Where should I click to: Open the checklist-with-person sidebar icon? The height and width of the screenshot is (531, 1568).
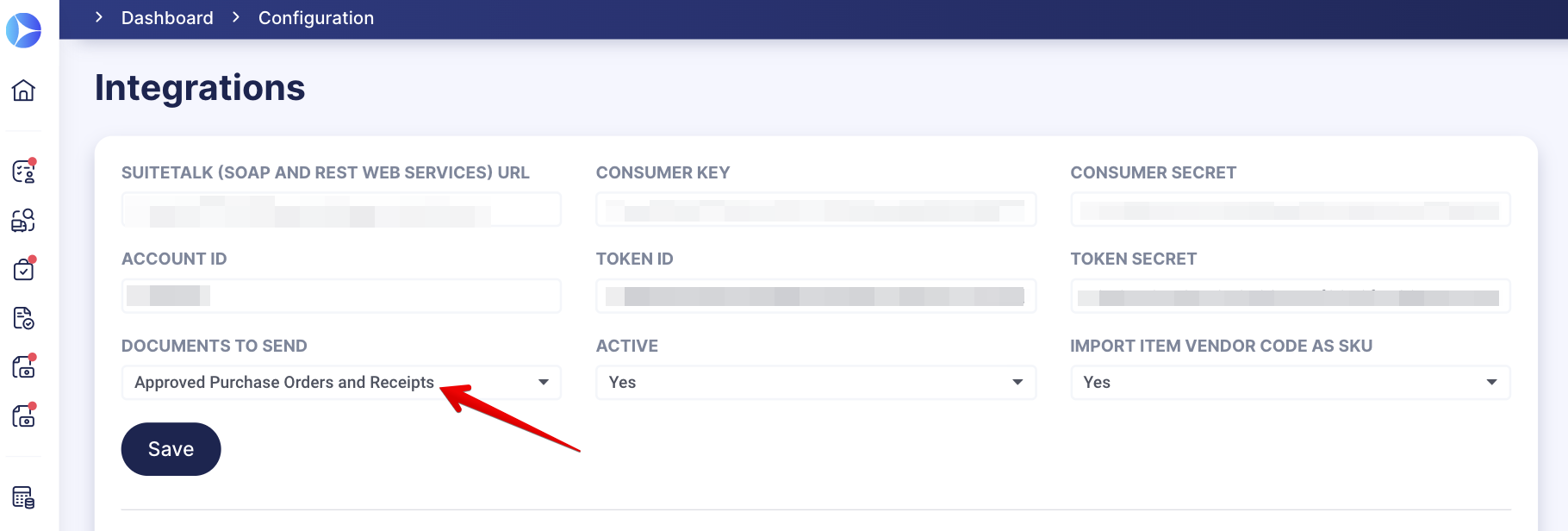coord(24,172)
